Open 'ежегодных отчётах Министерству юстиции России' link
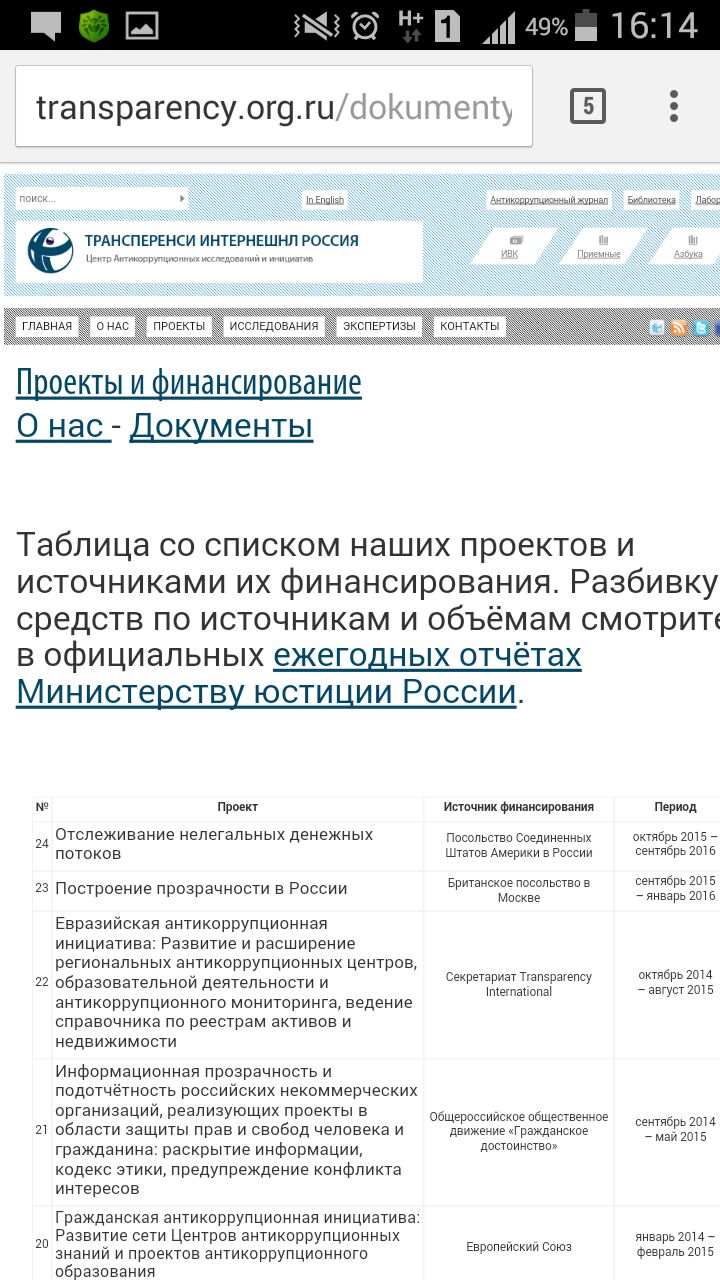 299,674
